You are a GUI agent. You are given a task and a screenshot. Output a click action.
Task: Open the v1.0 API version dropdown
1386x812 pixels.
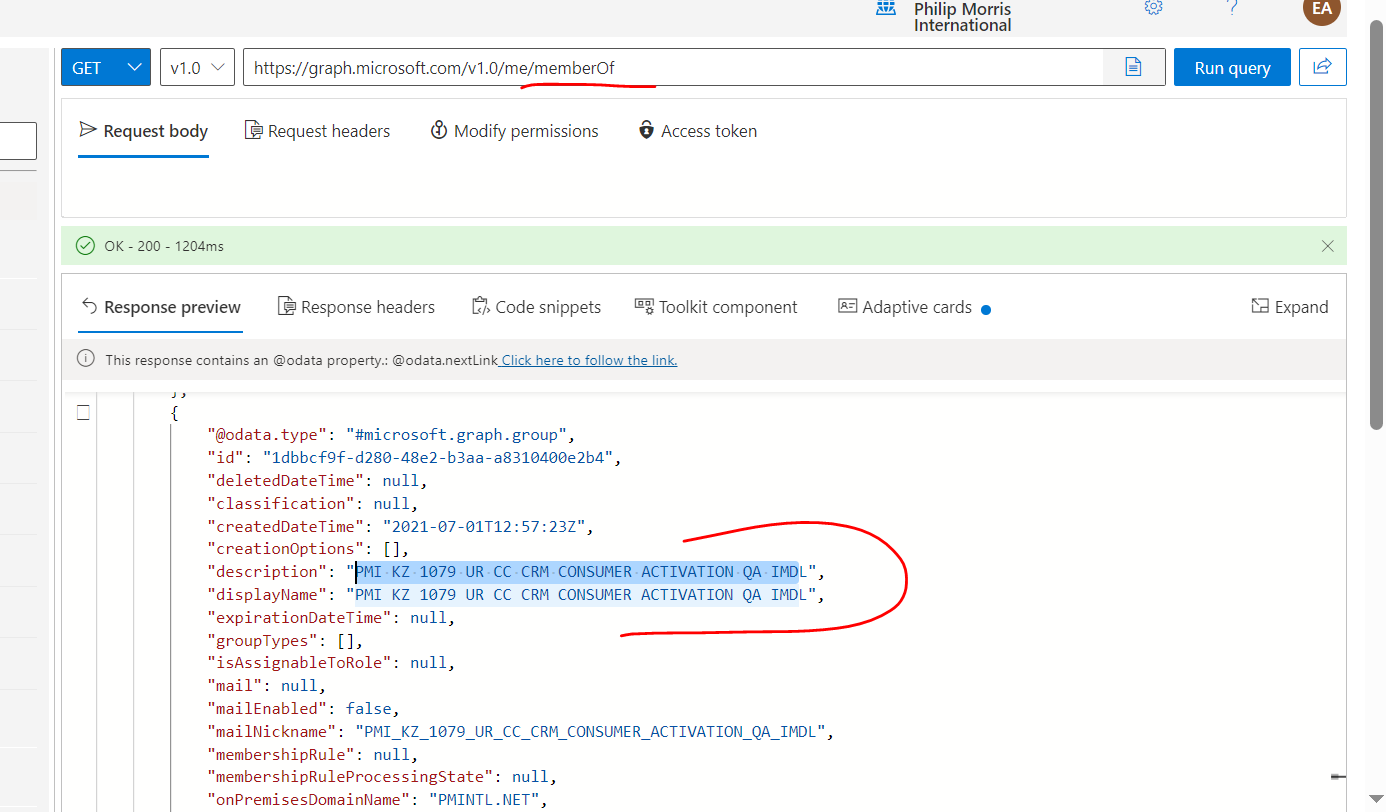(197, 67)
